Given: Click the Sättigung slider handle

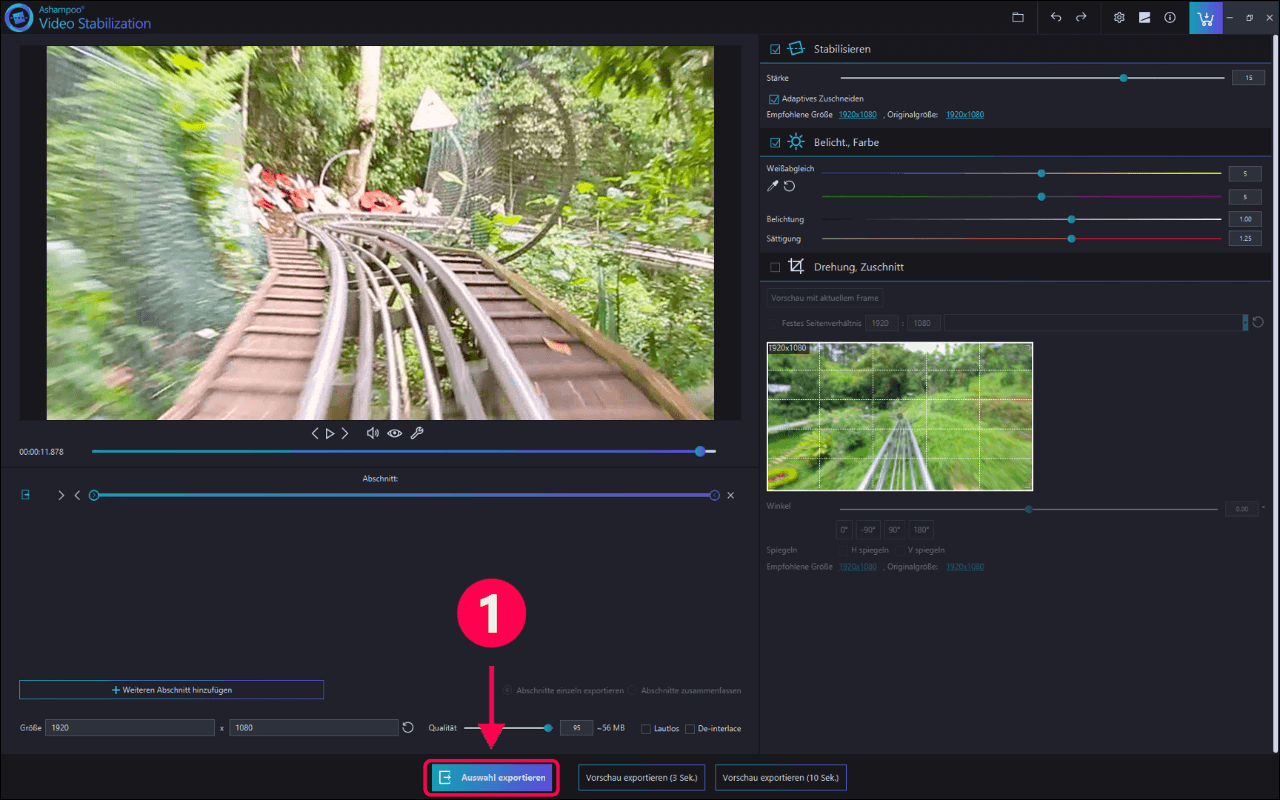Looking at the screenshot, I should tap(1071, 239).
